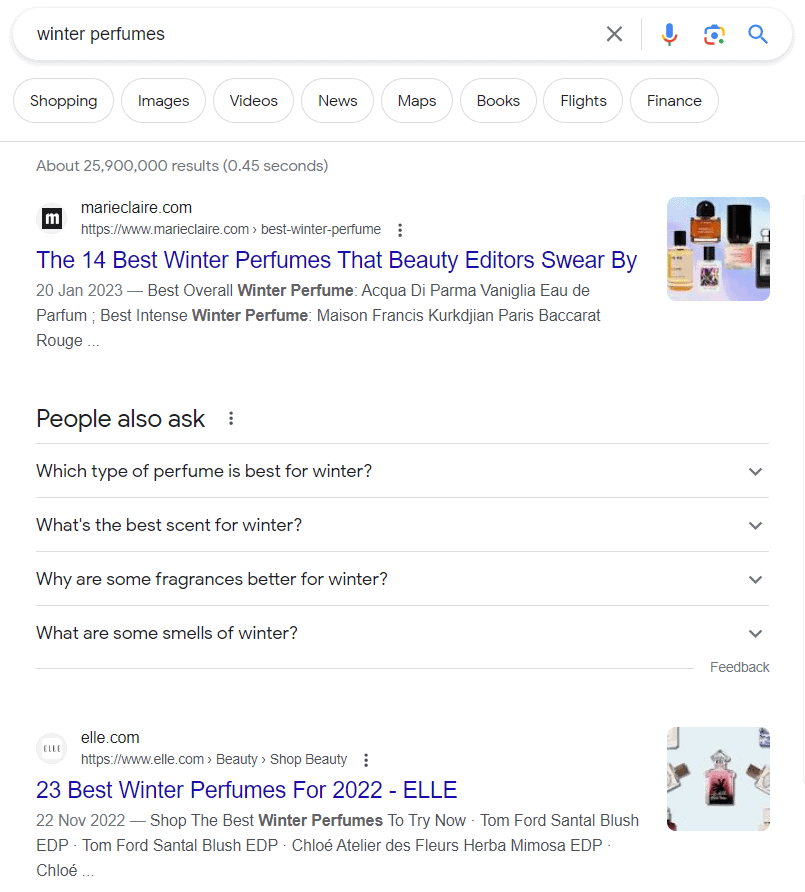This screenshot has height=892, width=805.
Task: Open the Shopping results tab
Action: (x=63, y=100)
